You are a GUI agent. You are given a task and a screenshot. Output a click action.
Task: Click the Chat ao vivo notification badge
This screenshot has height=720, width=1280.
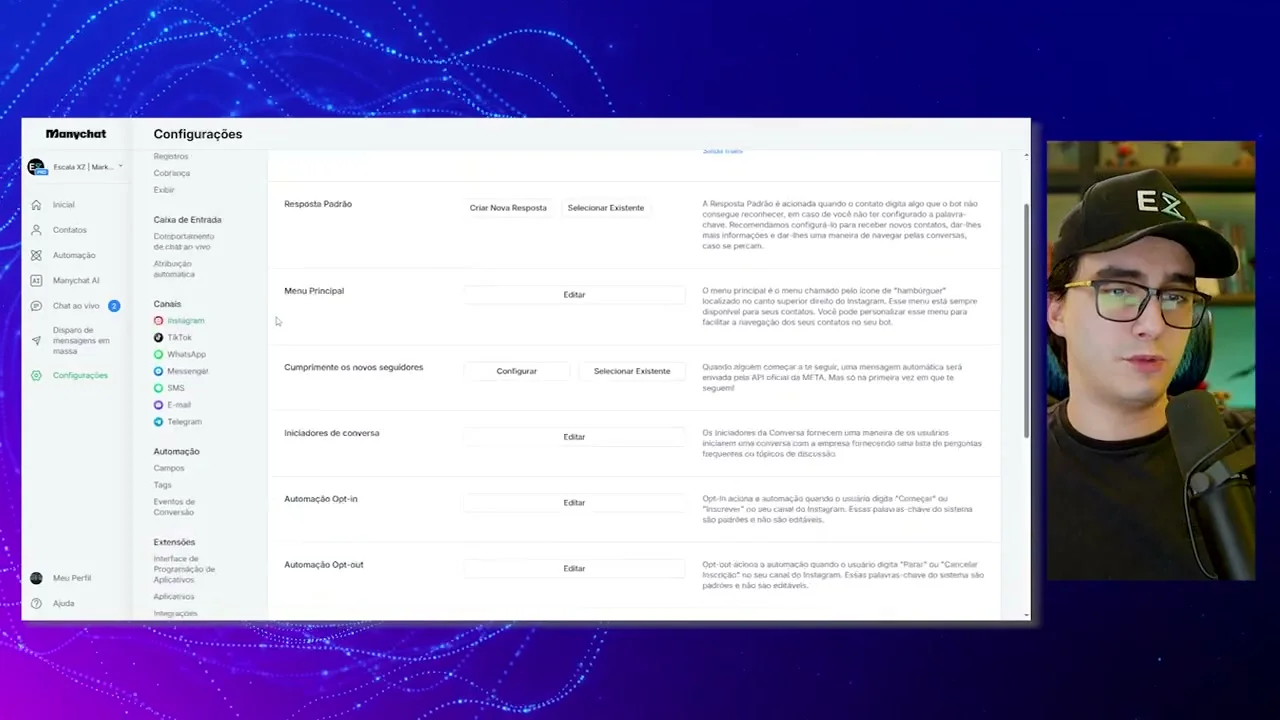click(114, 306)
